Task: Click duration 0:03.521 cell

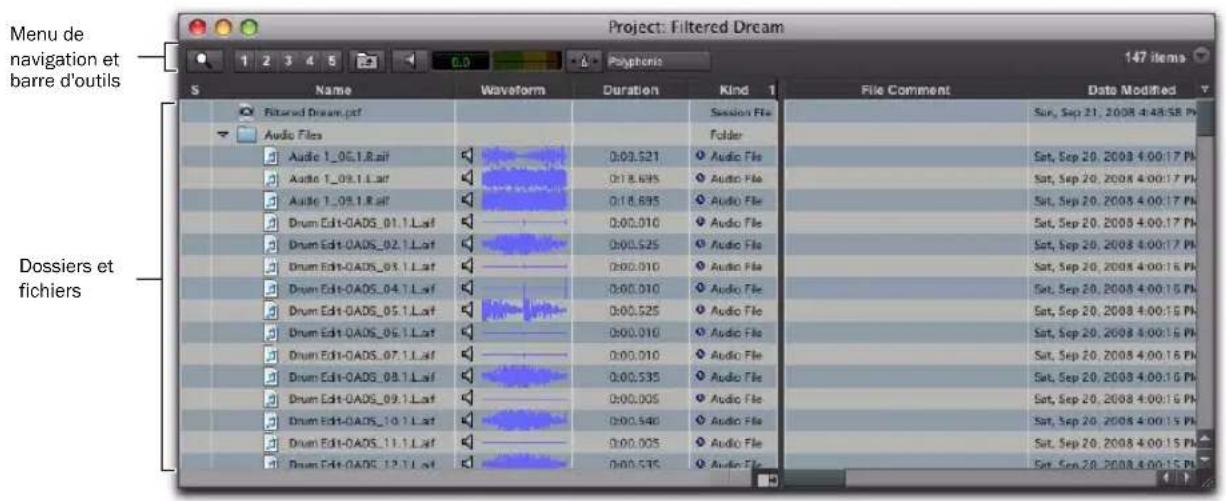Action: point(630,155)
